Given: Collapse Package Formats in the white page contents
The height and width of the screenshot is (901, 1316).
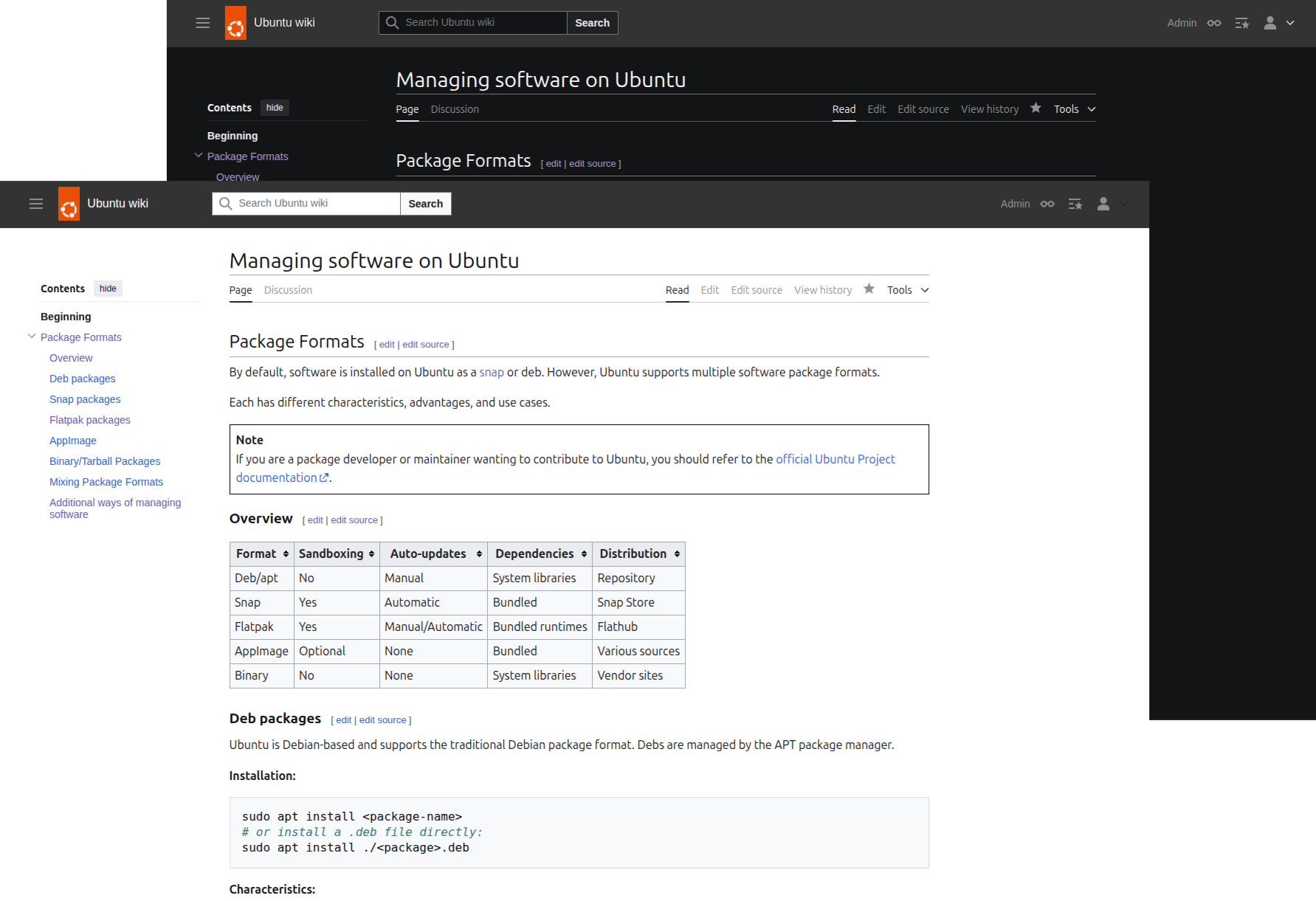Looking at the screenshot, I should pyautogui.click(x=32, y=336).
